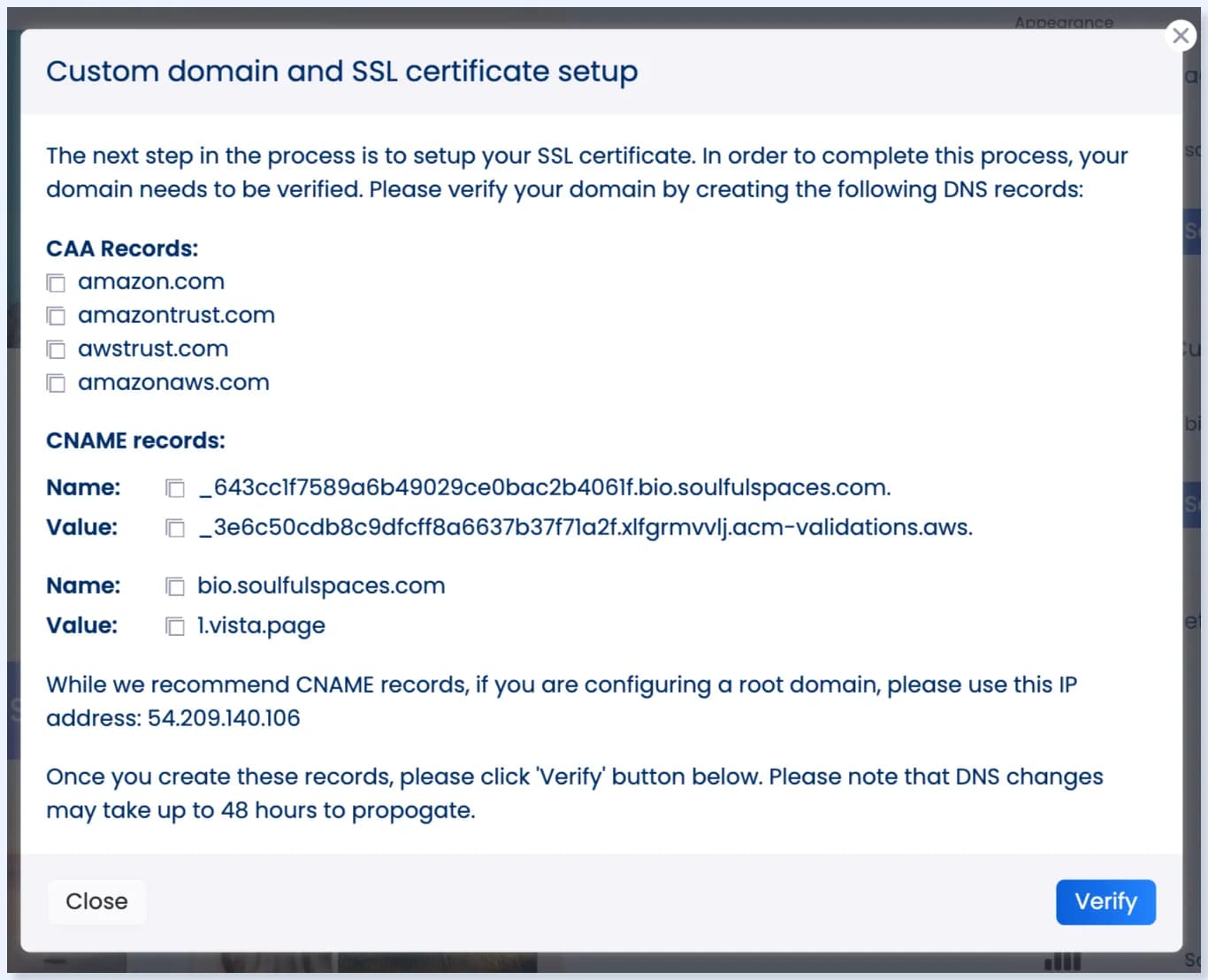Copy the acm-validations.aws CNAME value
The image size is (1208, 980).
point(174,528)
